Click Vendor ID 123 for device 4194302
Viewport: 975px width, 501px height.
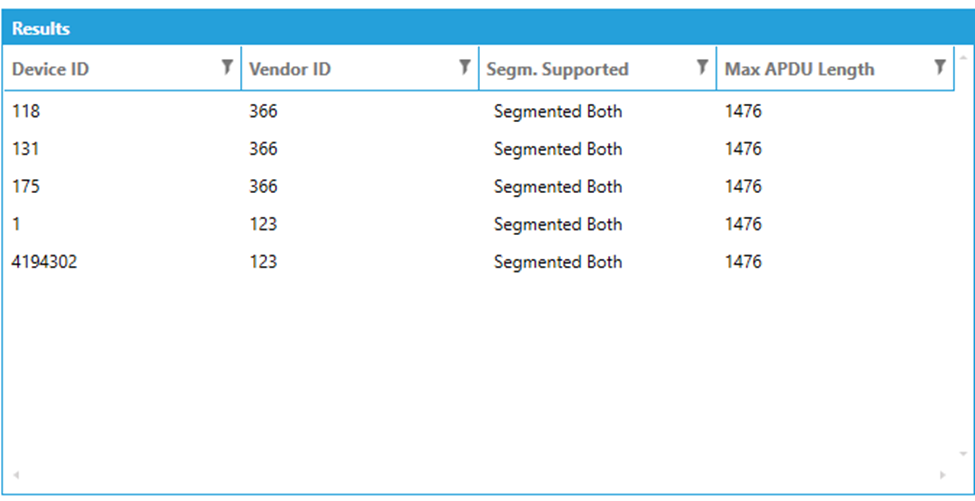coord(263,262)
